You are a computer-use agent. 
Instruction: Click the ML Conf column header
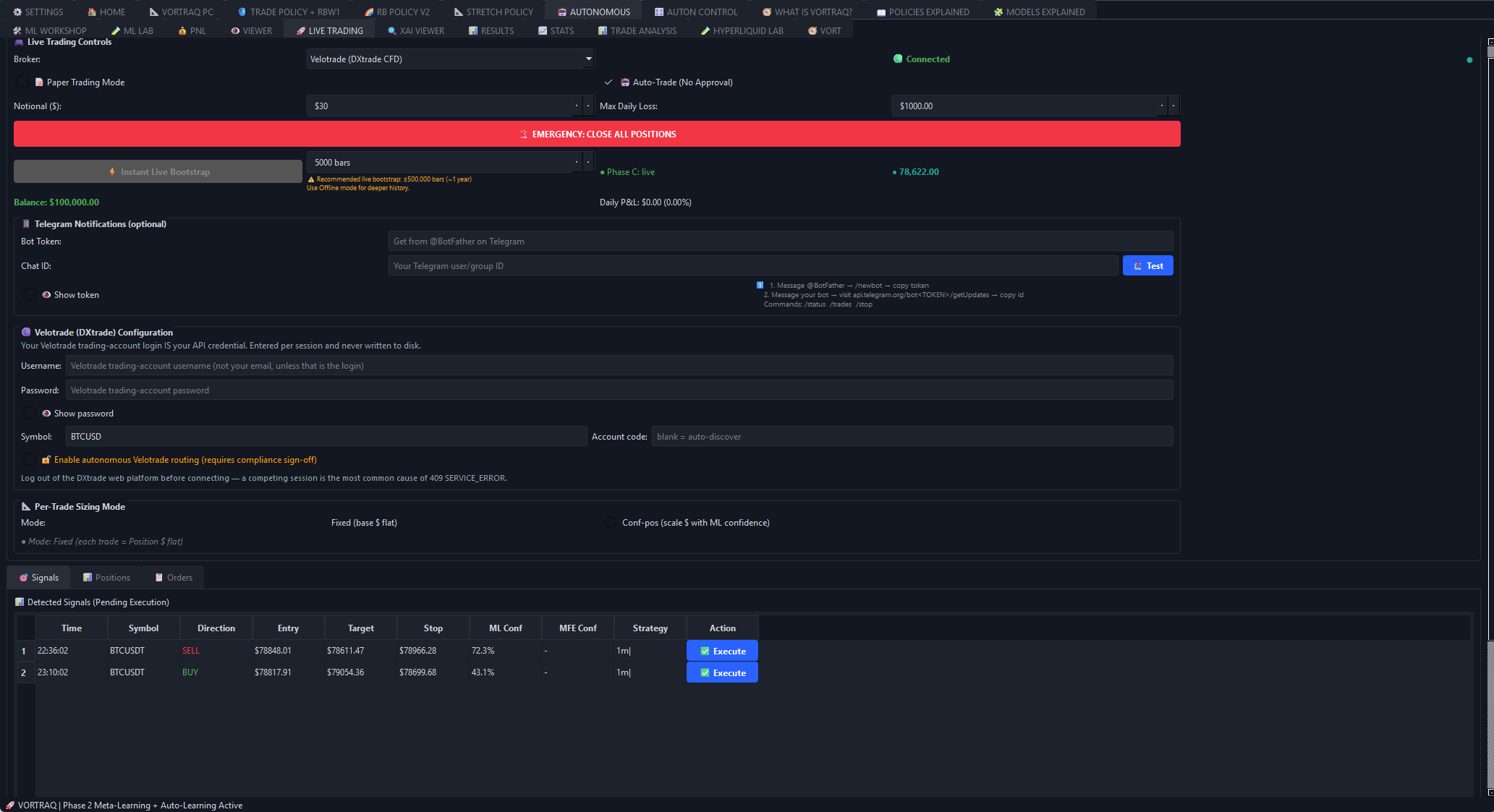click(x=505, y=628)
